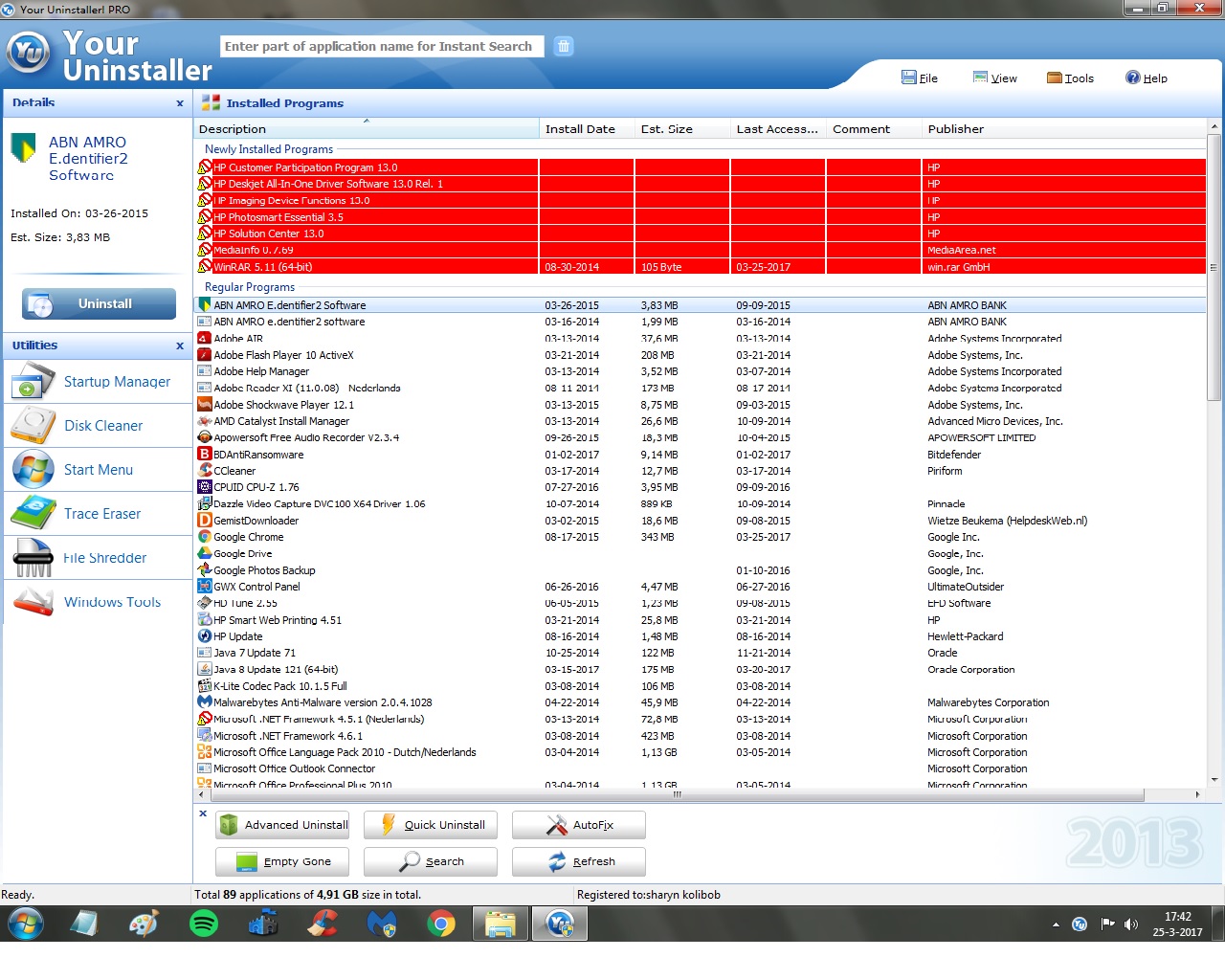Open the File Shredder utility icon
Image resolution: width=1225 pixels, height=980 pixels.
(x=33, y=558)
